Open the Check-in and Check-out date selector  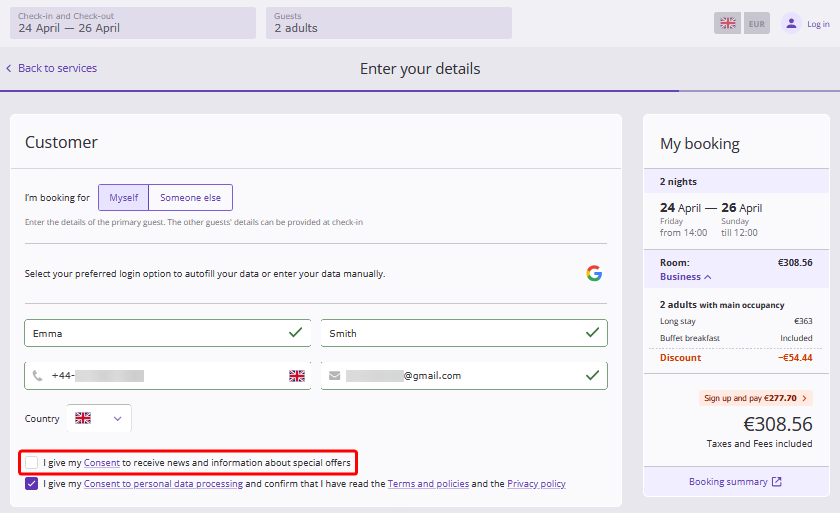point(133,23)
